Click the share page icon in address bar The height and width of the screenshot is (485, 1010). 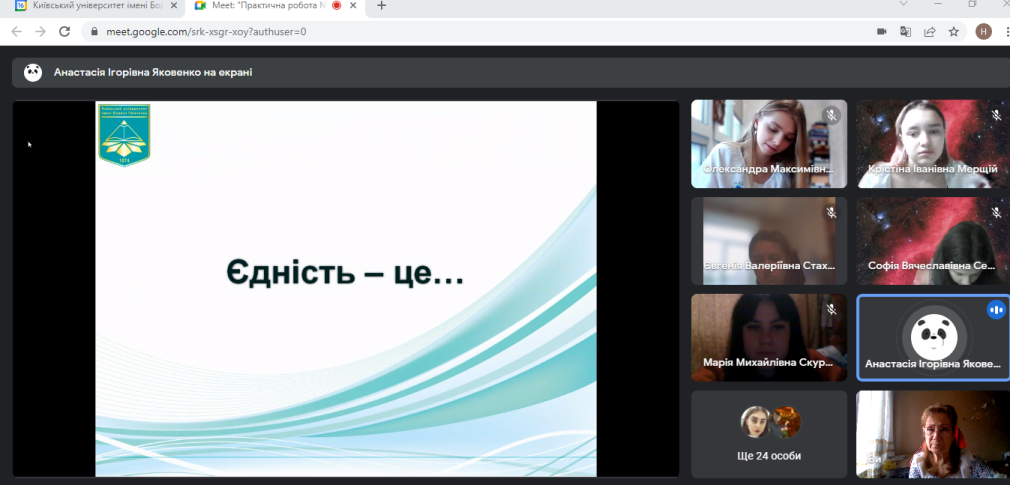coord(930,31)
